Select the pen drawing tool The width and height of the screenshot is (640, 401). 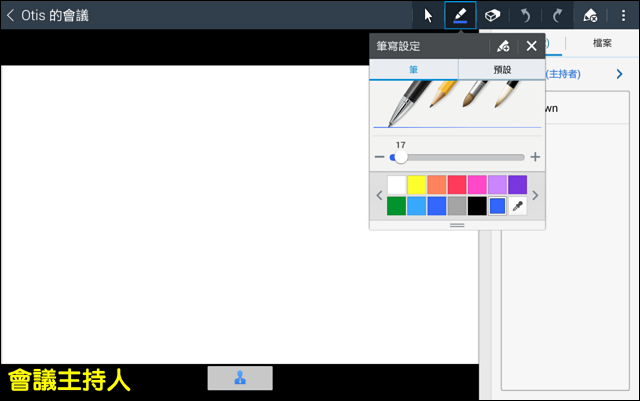point(460,16)
